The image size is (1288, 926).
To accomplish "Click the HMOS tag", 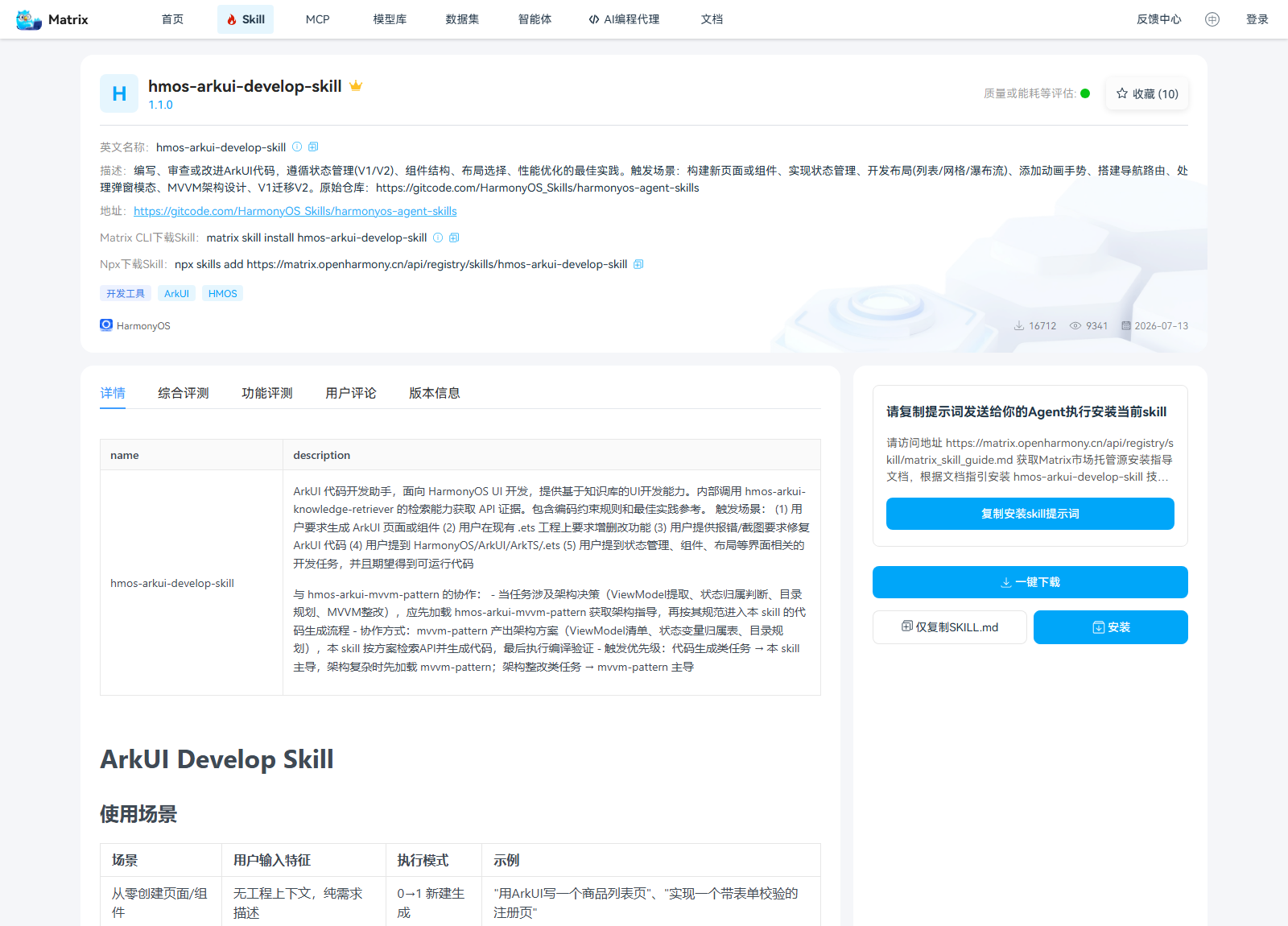I will (223, 294).
